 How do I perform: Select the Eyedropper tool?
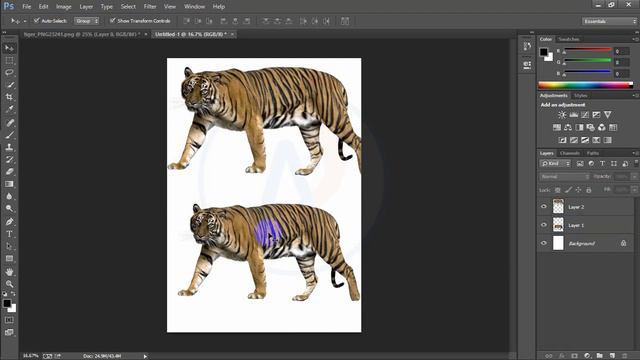pyautogui.click(x=9, y=109)
